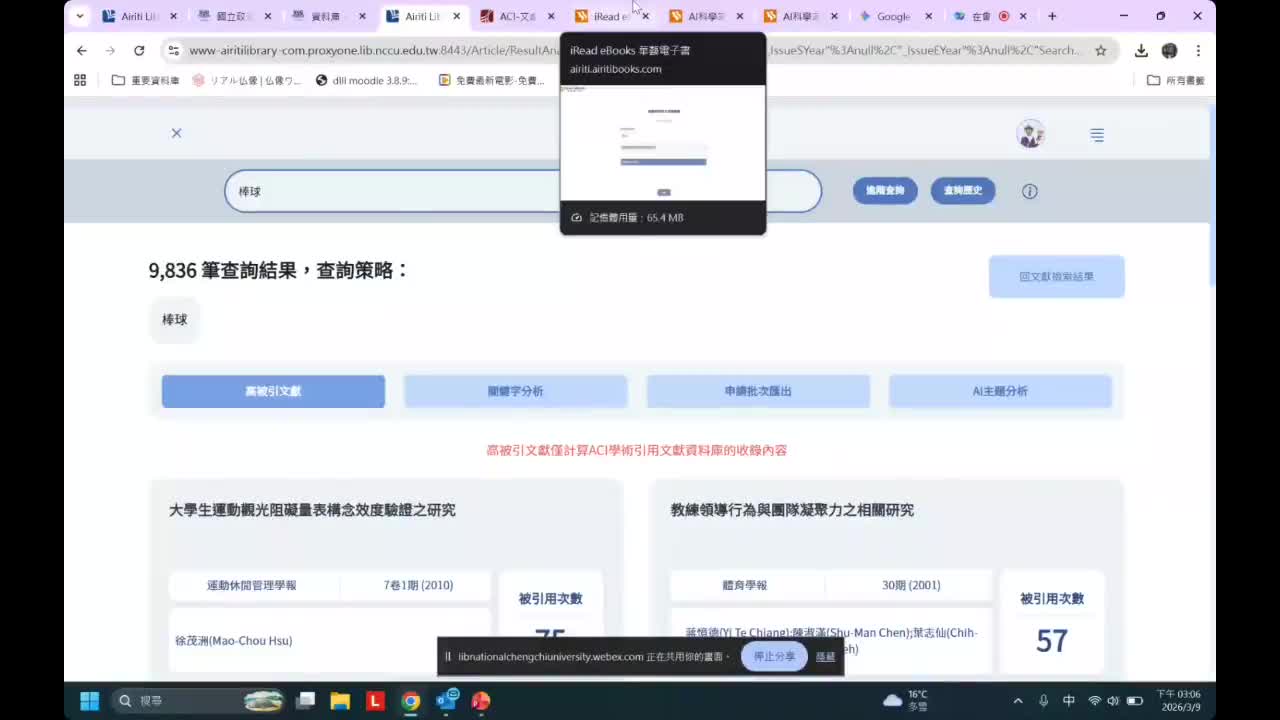This screenshot has height=720, width=1280.
Task: Open the hamburger menu beside the avatar
Action: [1096, 134]
